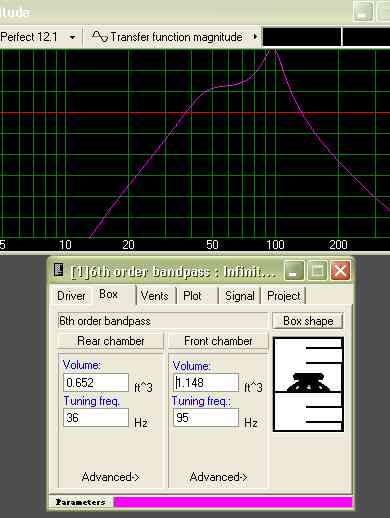390x518 pixels.
Task: Click the magenta Parameters color bar
Action: 233,502
